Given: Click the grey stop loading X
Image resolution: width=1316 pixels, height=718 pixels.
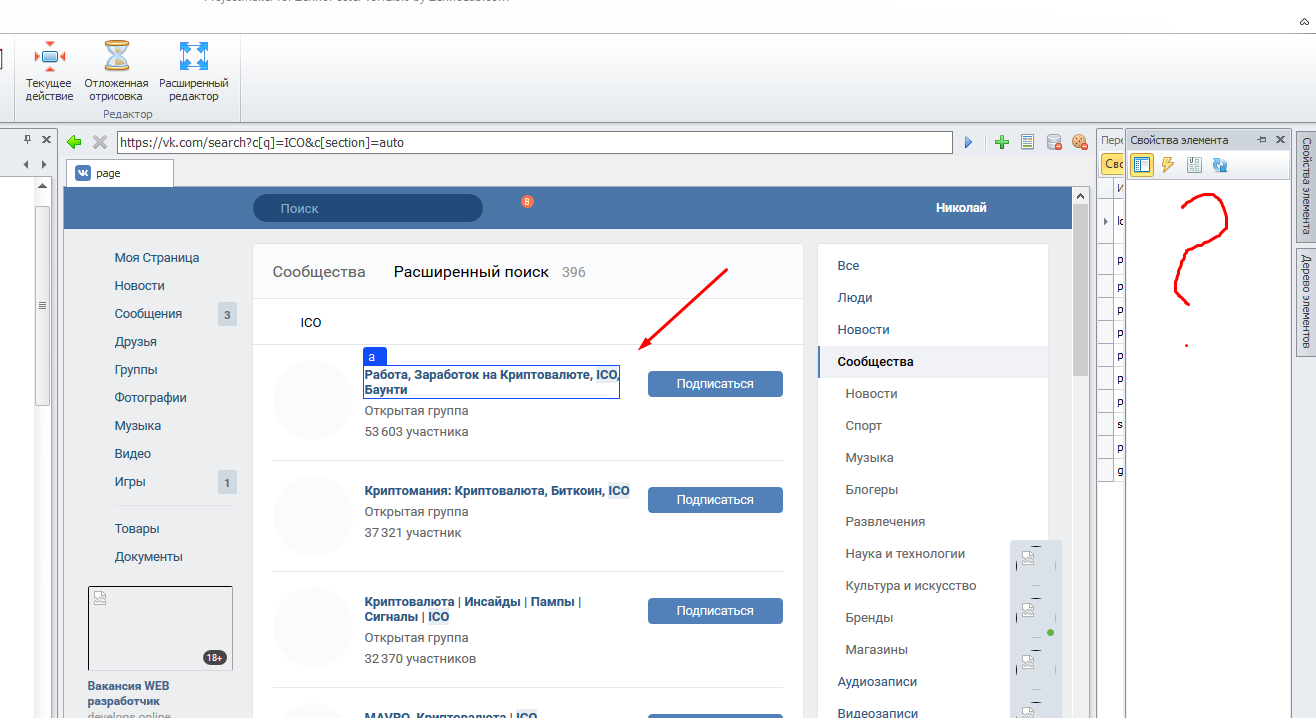Looking at the screenshot, I should click(100, 142).
